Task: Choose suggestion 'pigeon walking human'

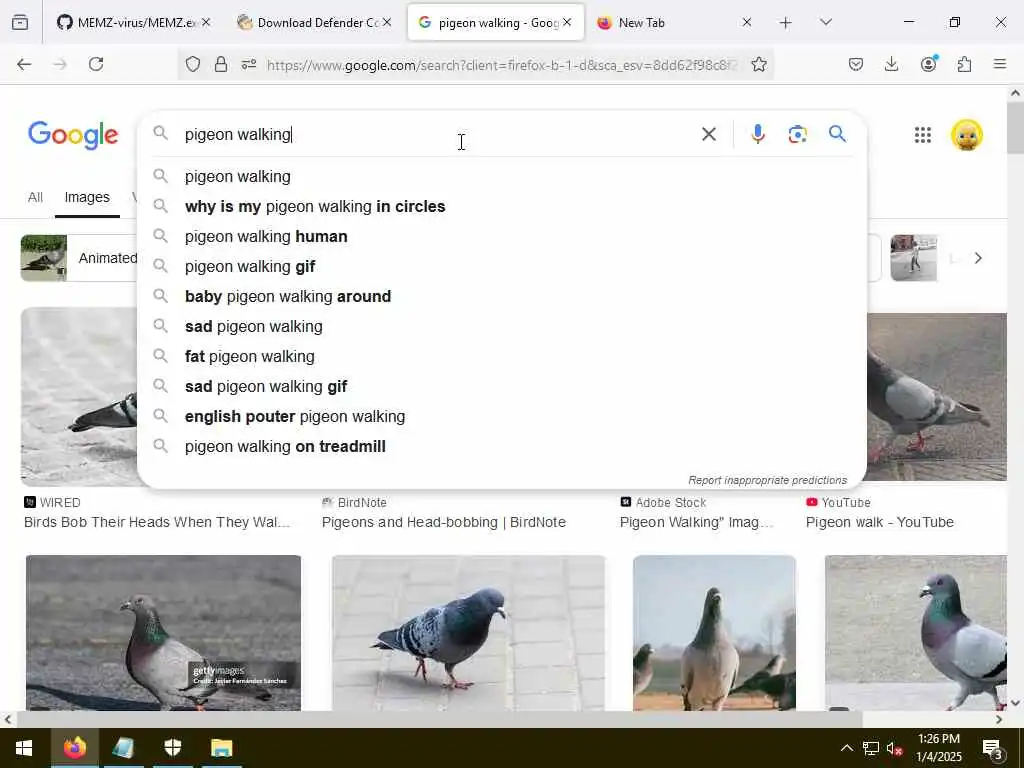Action: pyautogui.click(x=502, y=236)
